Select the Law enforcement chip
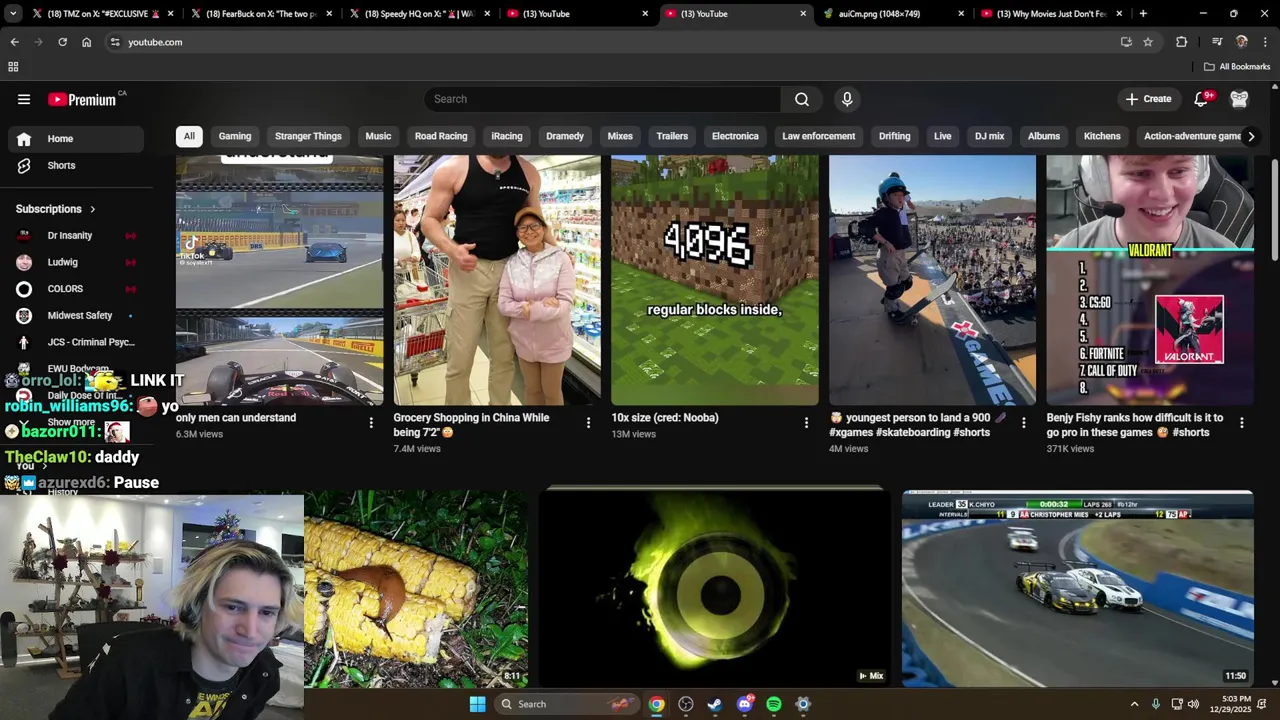 tap(819, 136)
